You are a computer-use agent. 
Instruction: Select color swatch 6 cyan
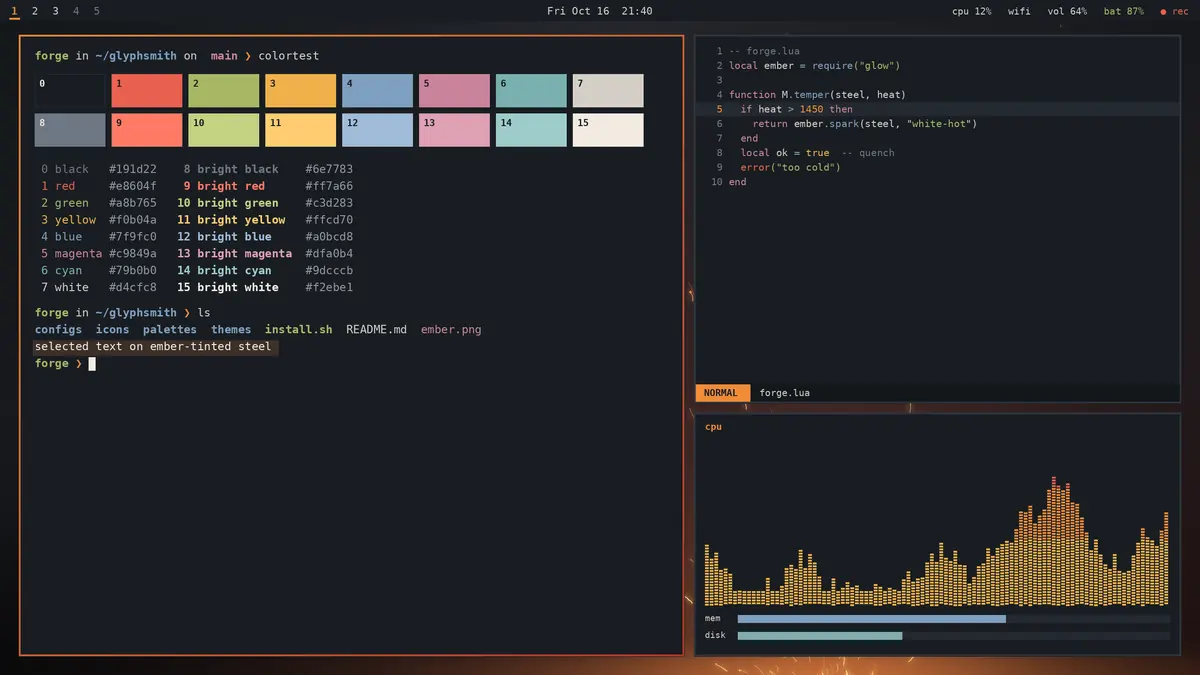pos(532,91)
